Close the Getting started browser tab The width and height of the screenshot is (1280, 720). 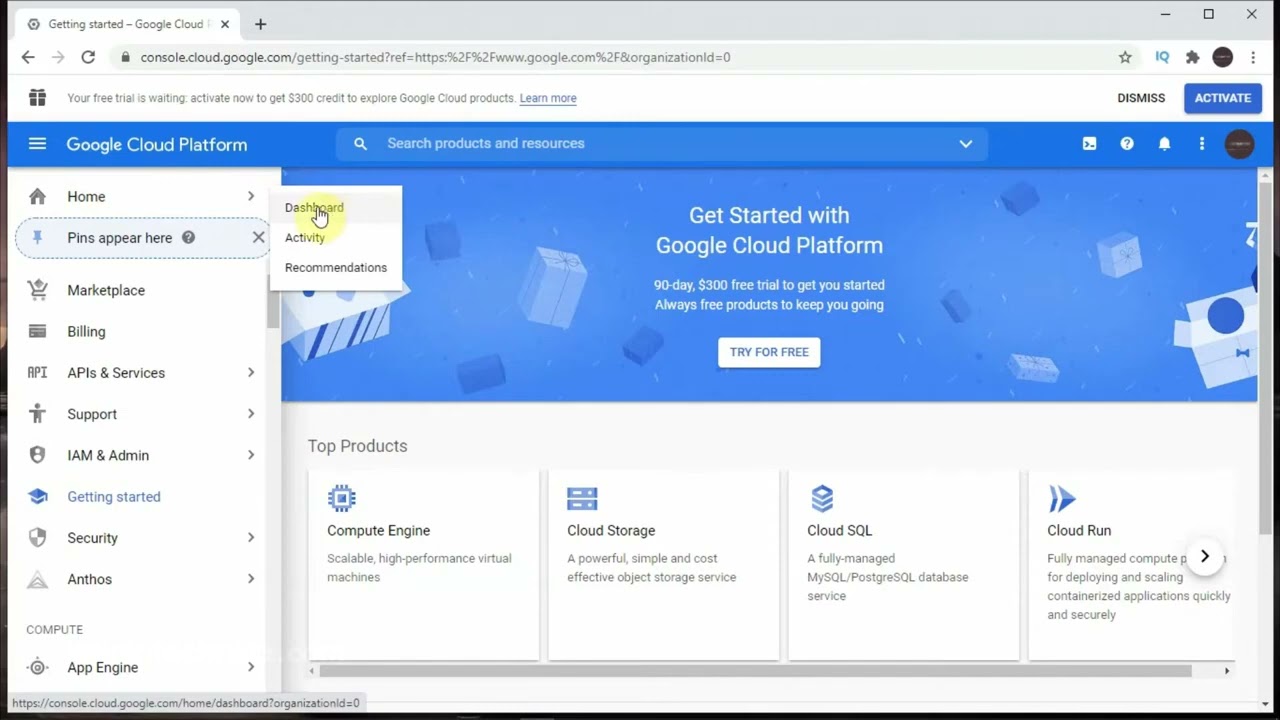pyautogui.click(x=225, y=24)
